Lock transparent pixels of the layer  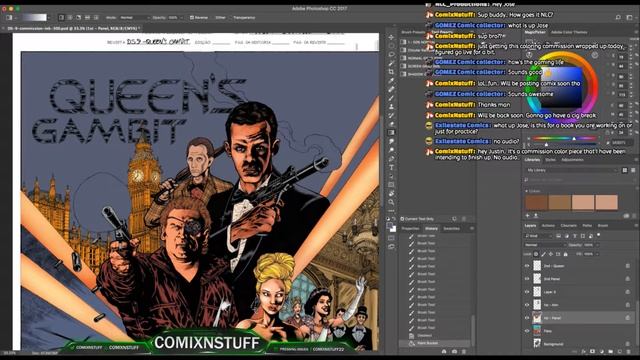click(536, 254)
